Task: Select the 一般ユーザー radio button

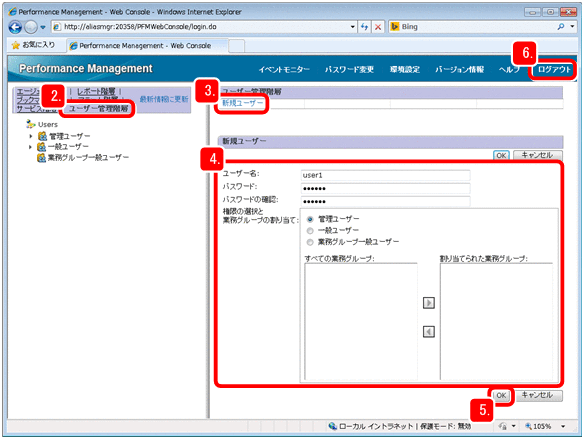Action: (x=310, y=231)
